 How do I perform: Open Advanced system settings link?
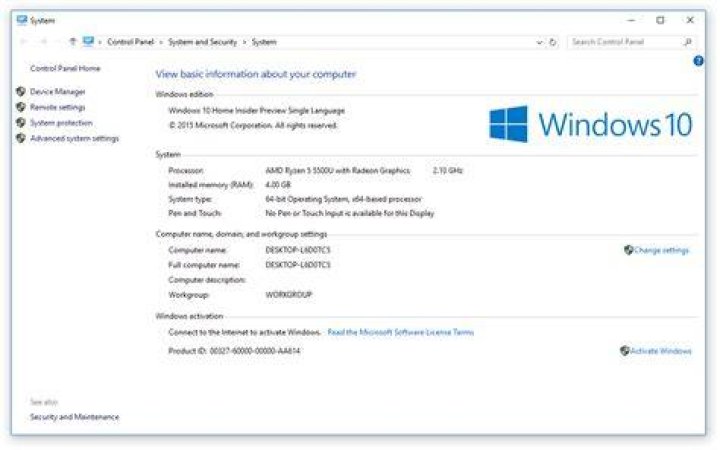pyautogui.click(x=74, y=139)
